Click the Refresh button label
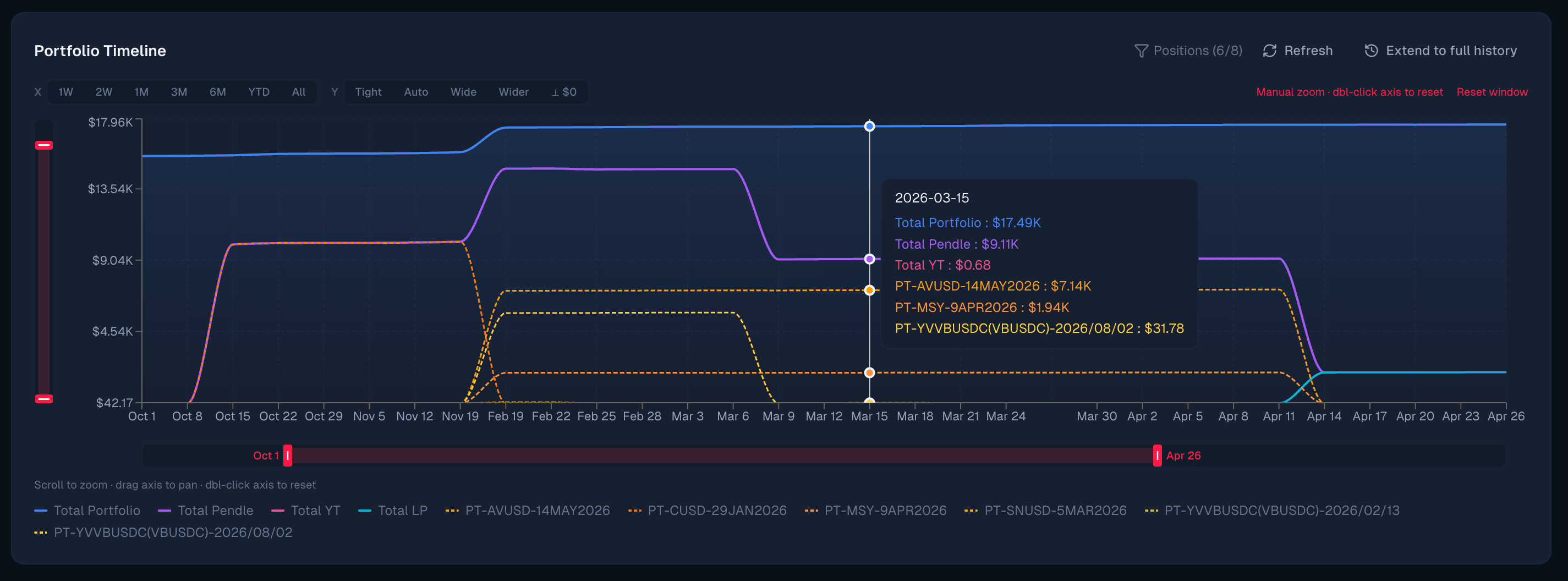 (1308, 51)
